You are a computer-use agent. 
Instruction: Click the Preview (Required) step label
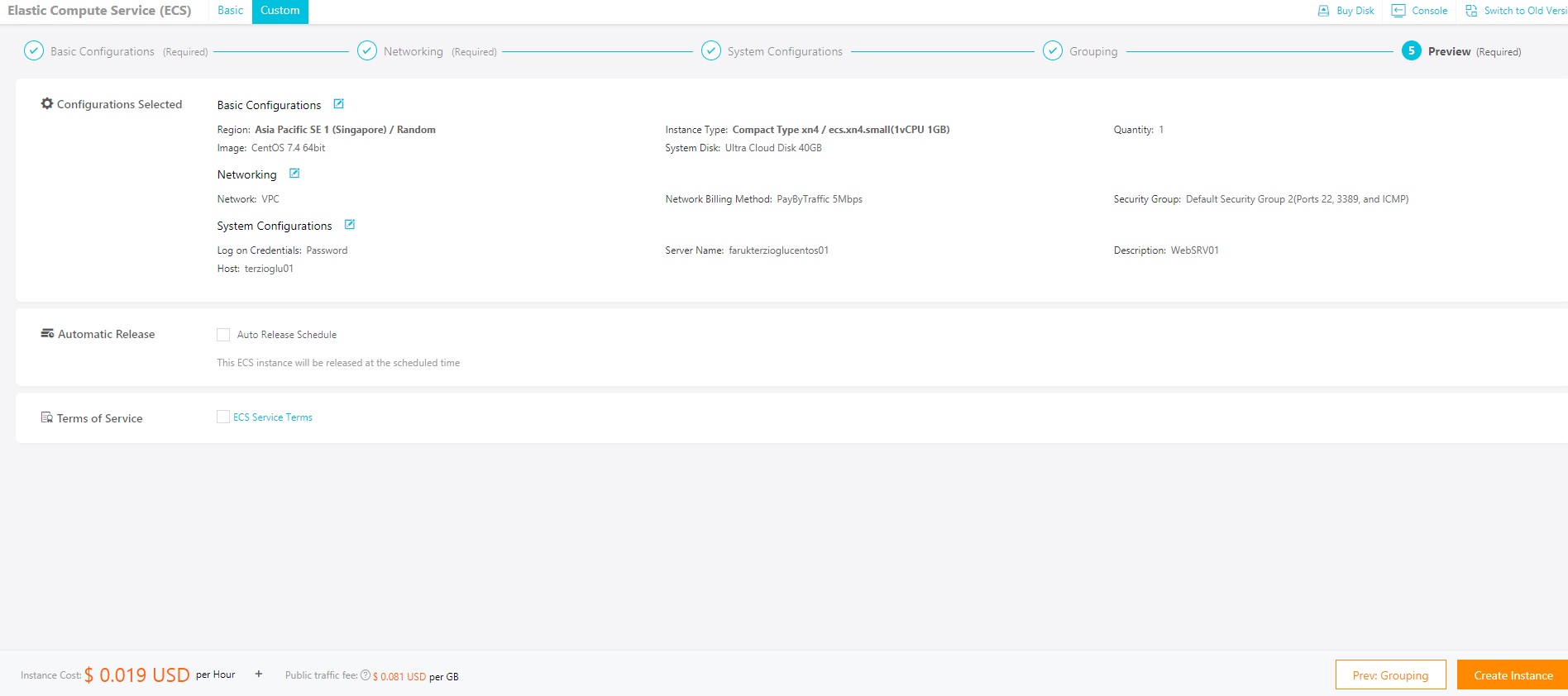tap(1475, 51)
